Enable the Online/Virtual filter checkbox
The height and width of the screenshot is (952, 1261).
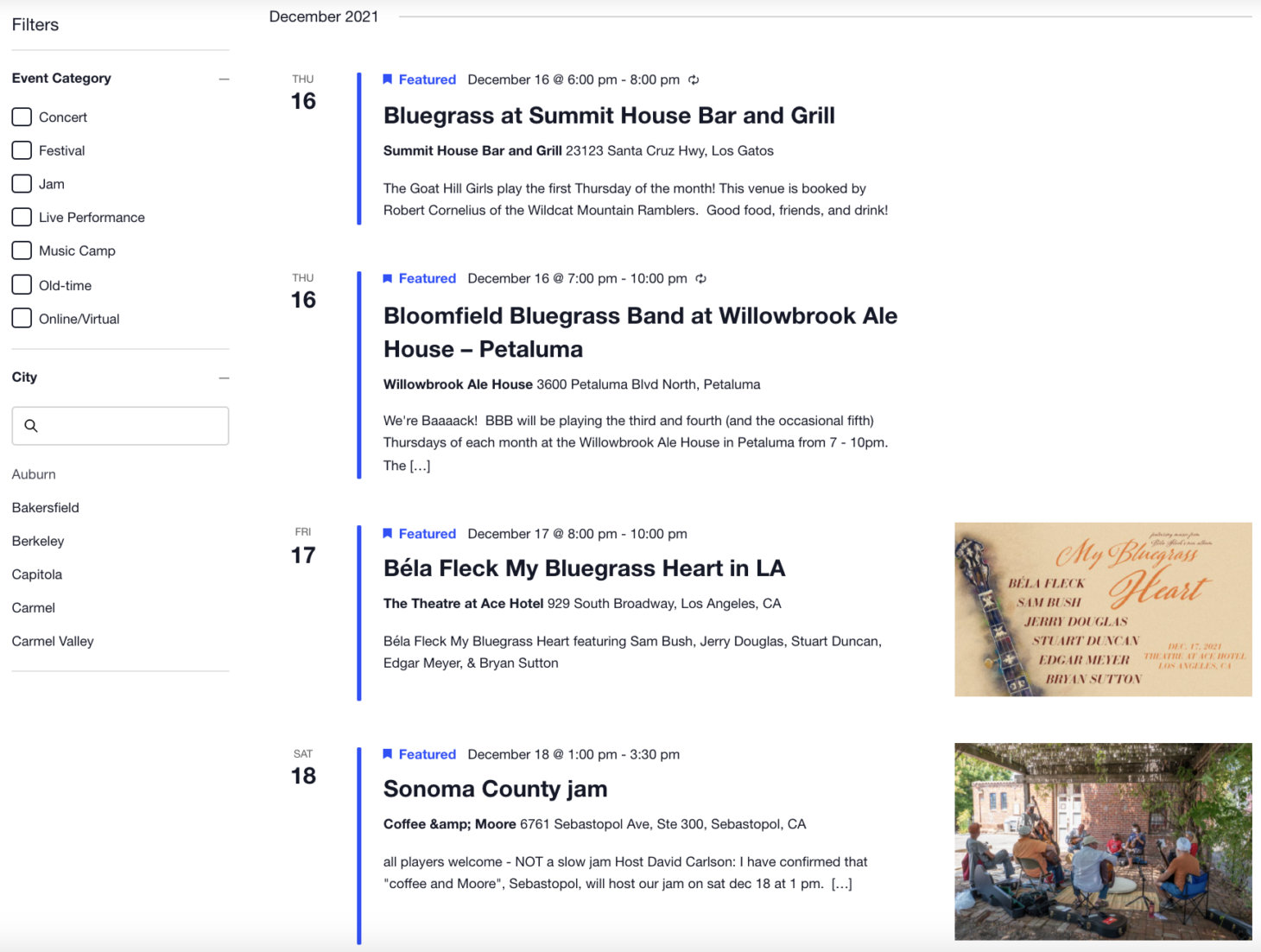[x=22, y=318]
